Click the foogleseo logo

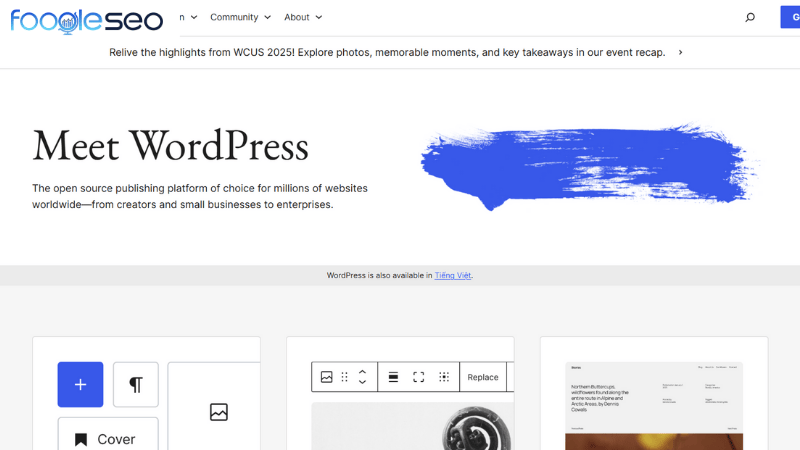click(87, 20)
